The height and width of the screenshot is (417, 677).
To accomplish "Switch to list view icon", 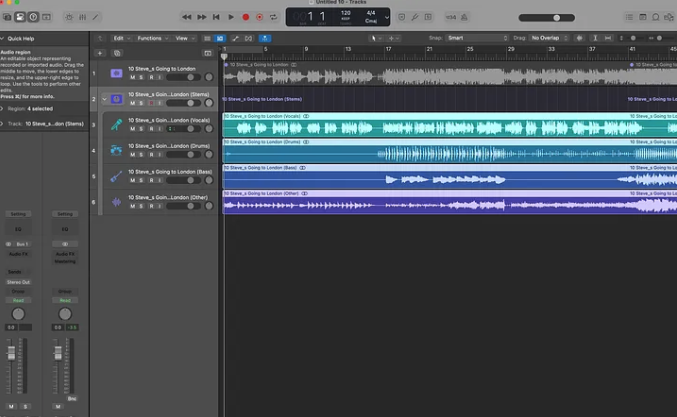I will (x=207, y=38).
